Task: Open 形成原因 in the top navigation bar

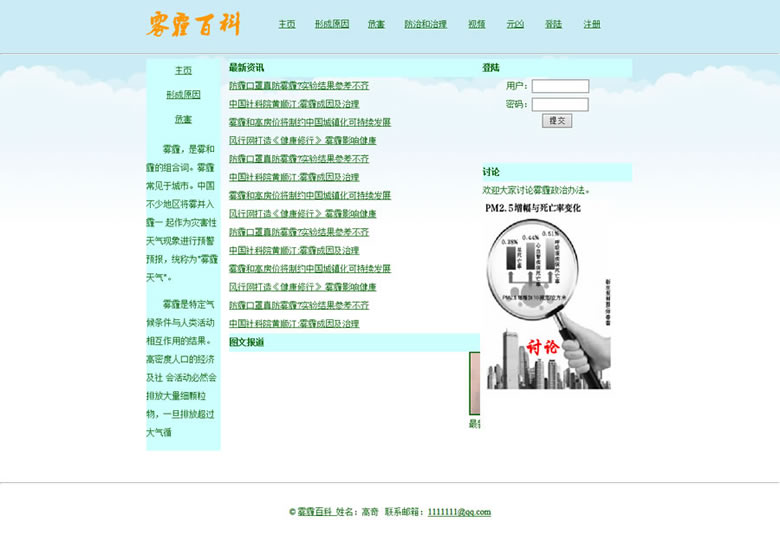Action: pyautogui.click(x=331, y=24)
